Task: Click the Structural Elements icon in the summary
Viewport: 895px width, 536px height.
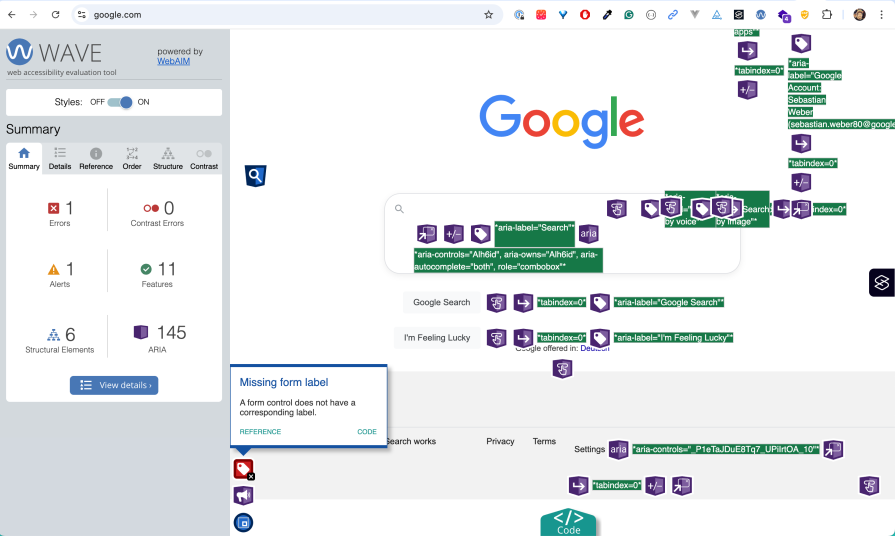Action: click(x=53, y=335)
